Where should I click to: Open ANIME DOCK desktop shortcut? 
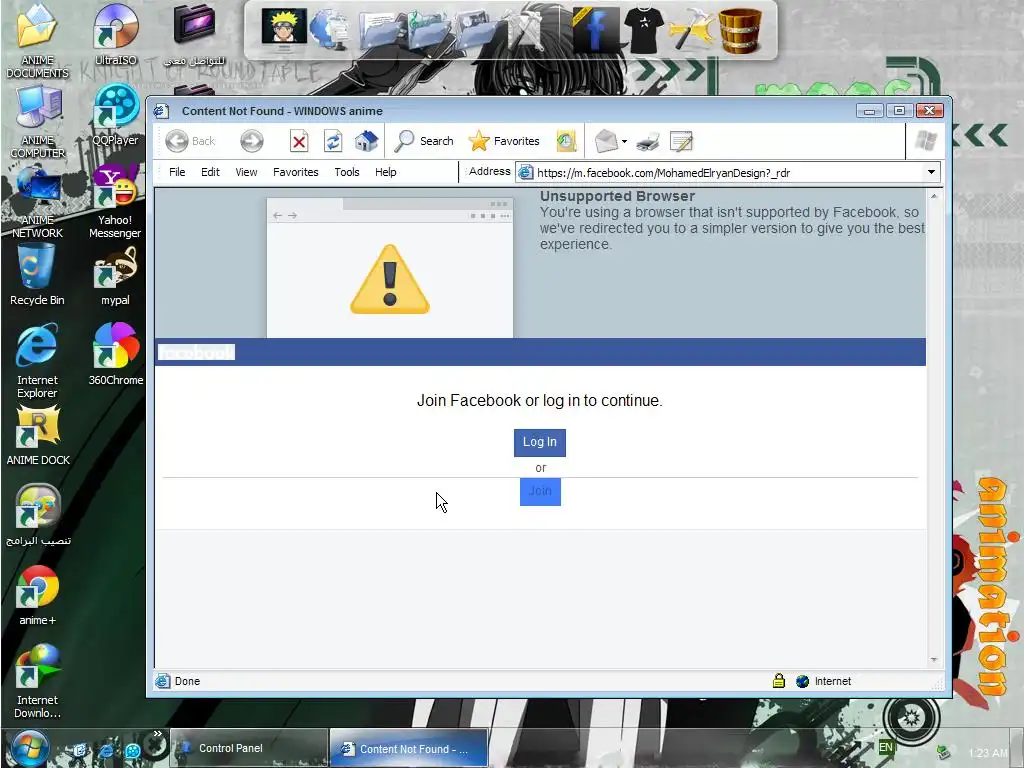[38, 436]
